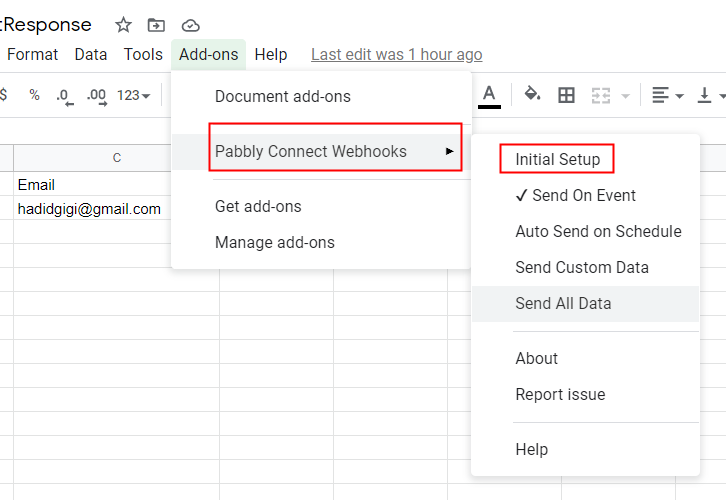Close the Add-ons menu
The width and height of the screenshot is (726, 500).
point(208,55)
